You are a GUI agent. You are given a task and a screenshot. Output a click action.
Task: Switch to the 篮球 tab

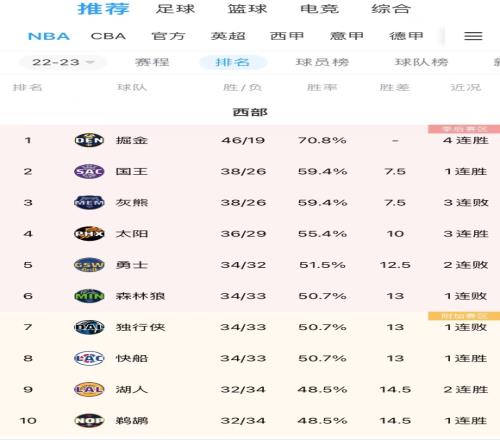click(x=247, y=9)
